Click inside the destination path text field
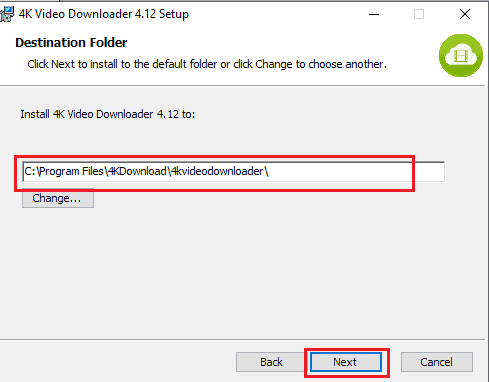 click(233, 172)
